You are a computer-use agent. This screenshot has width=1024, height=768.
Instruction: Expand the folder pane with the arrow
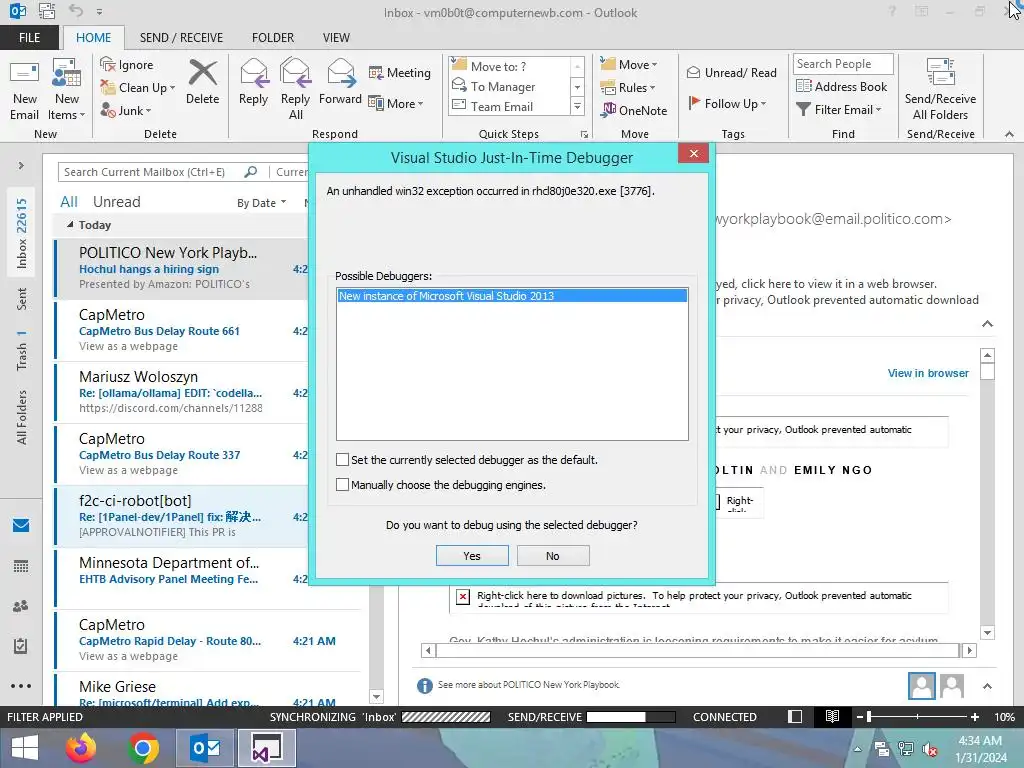(21, 165)
